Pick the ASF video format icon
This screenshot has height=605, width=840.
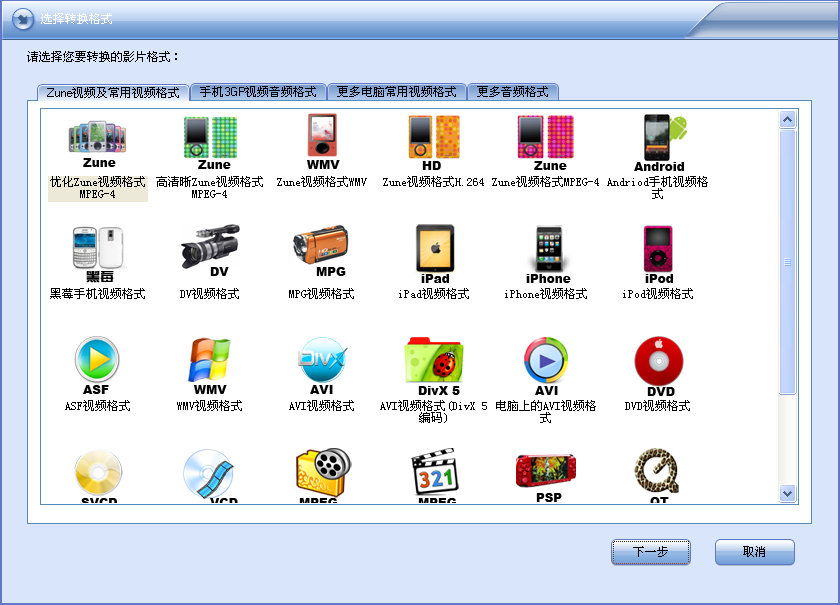(96, 367)
